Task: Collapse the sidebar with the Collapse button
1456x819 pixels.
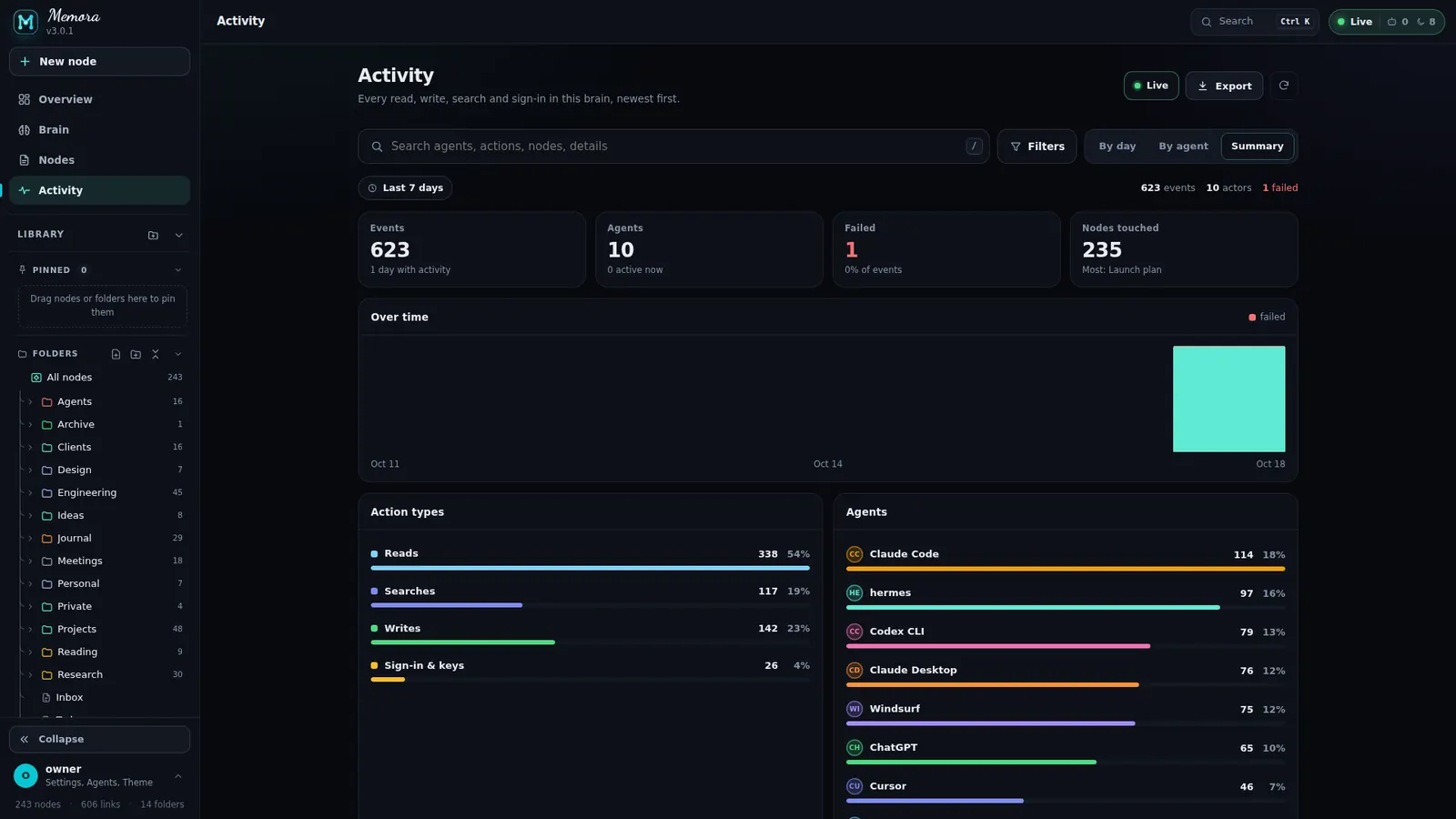Action: [99, 740]
